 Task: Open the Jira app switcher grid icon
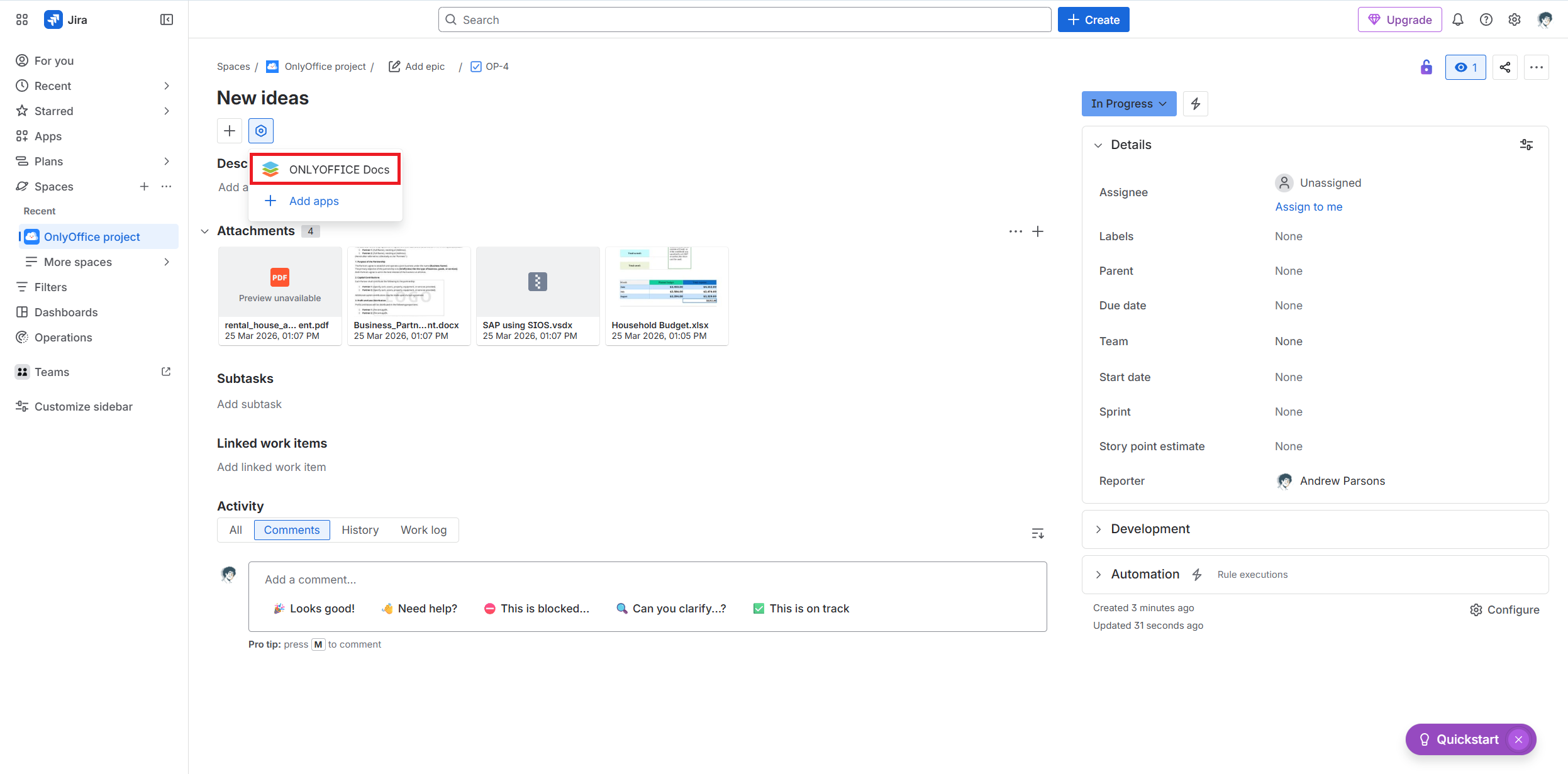21,19
